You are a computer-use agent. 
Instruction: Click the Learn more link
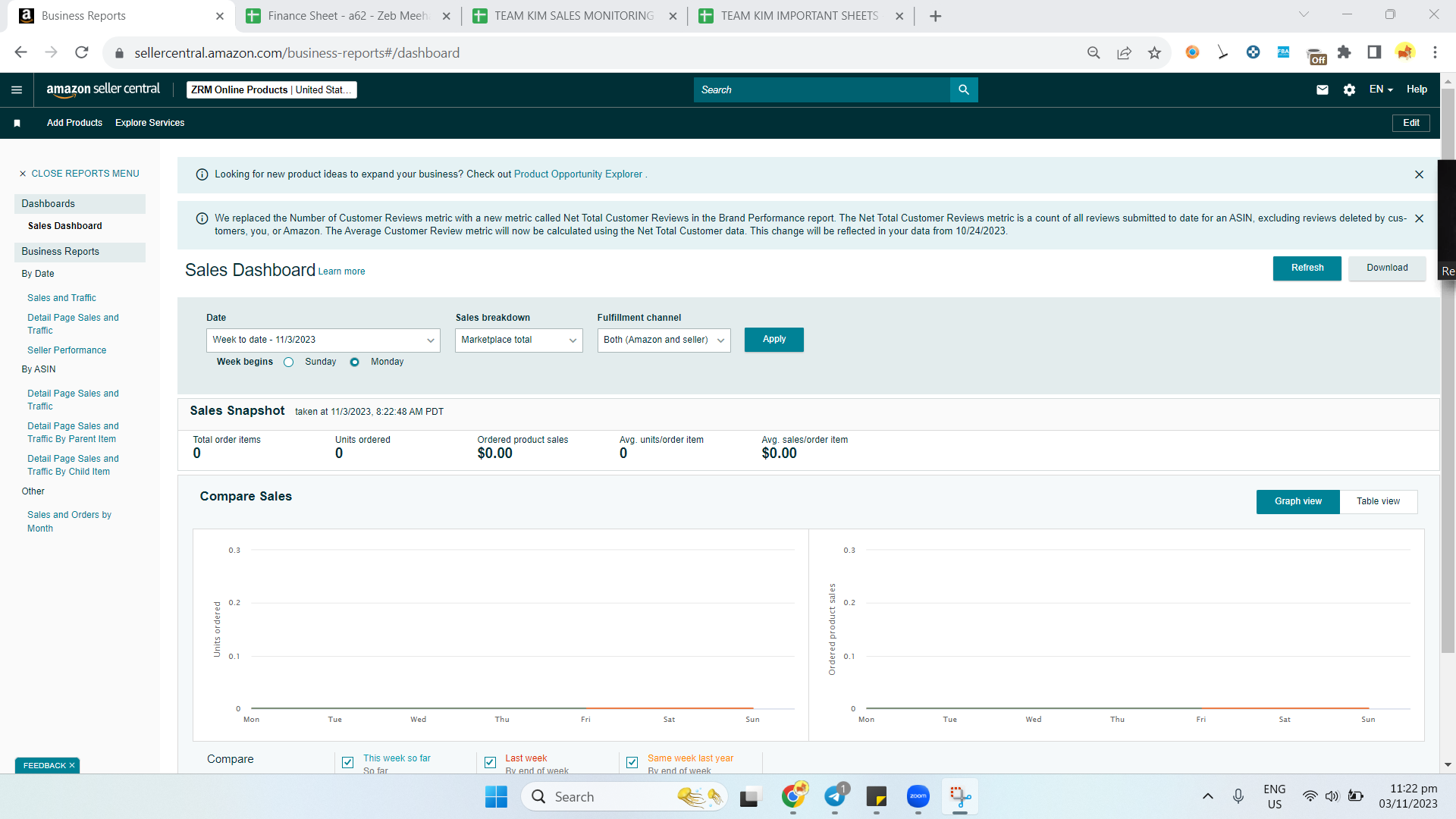(x=341, y=271)
